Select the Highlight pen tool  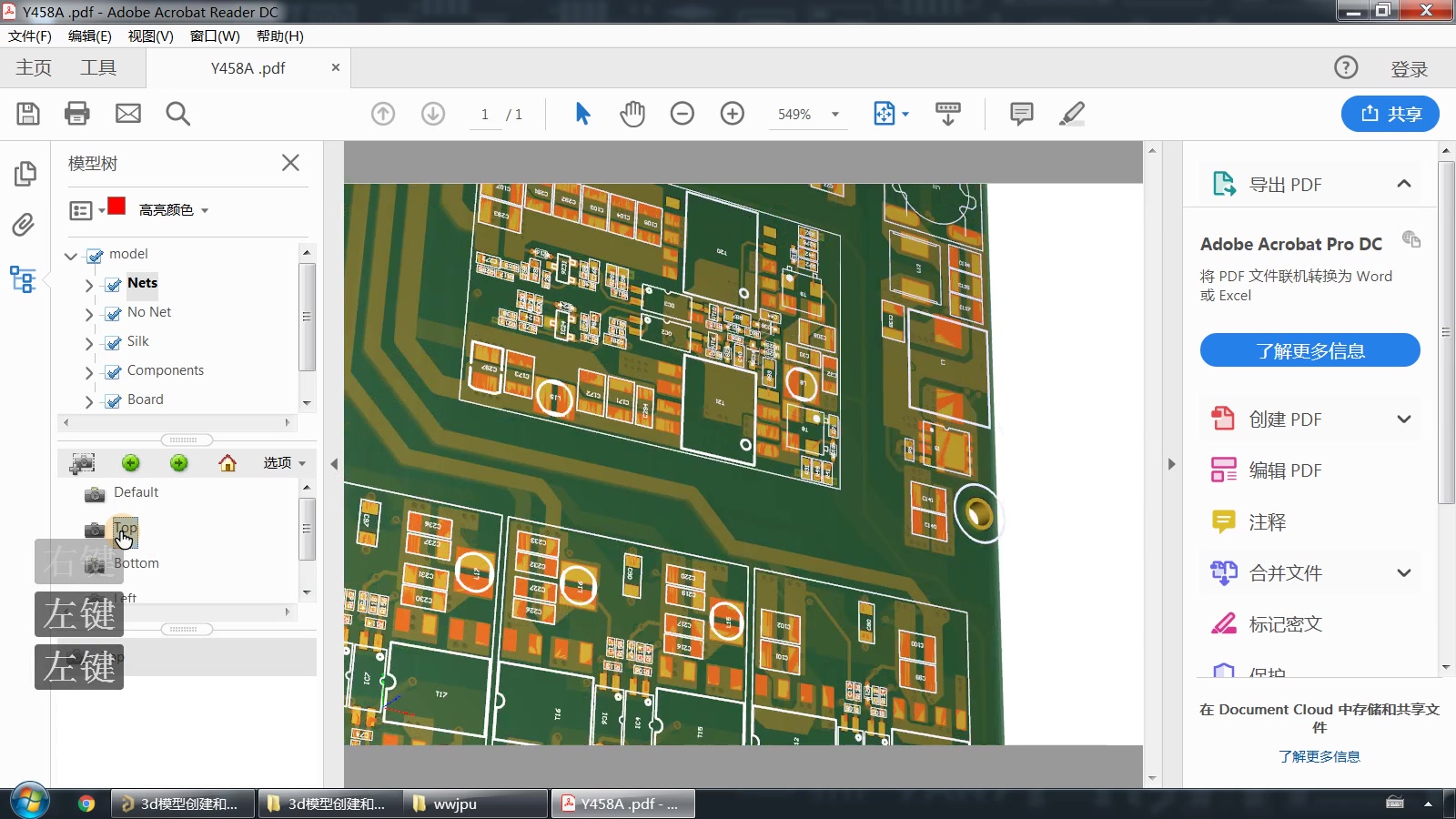[1072, 114]
